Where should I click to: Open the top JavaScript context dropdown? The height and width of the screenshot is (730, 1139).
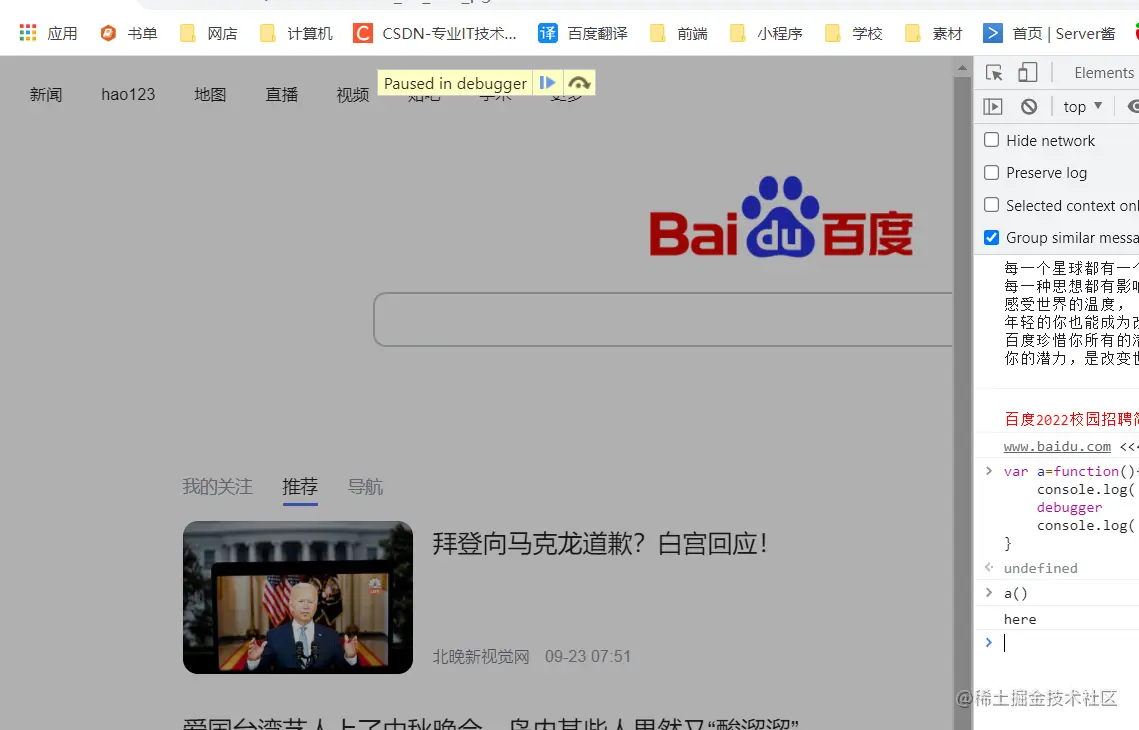[1082, 107]
